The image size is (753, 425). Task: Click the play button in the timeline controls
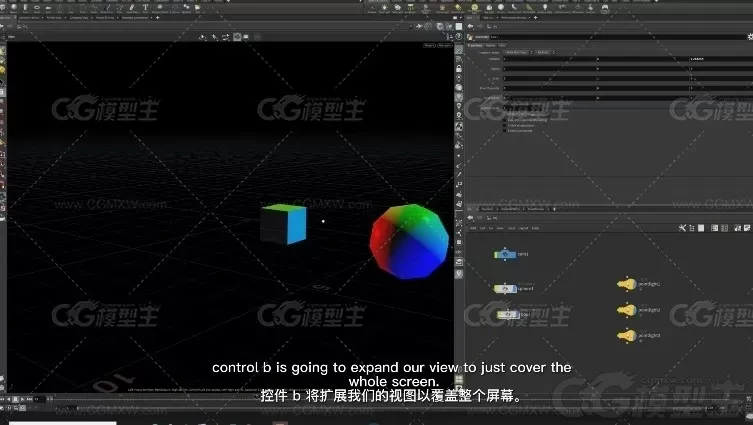click(23, 399)
